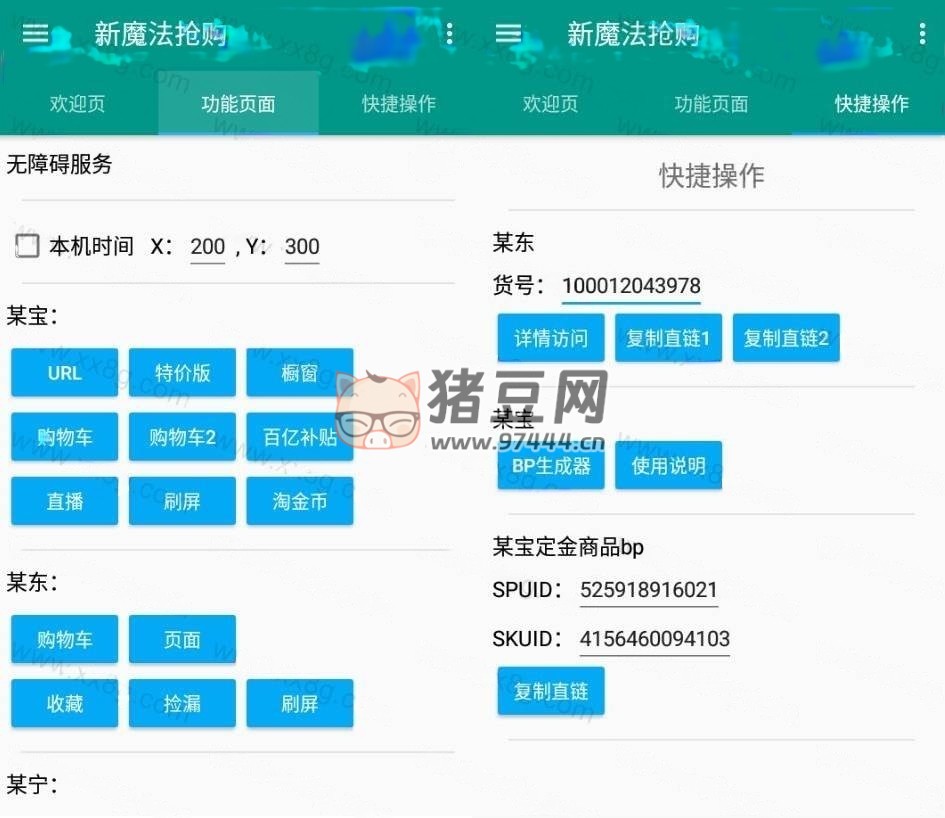Viewport: 945px width, 818px height.
Task: Open the left screen three-dot overflow menu
Action: [449, 34]
